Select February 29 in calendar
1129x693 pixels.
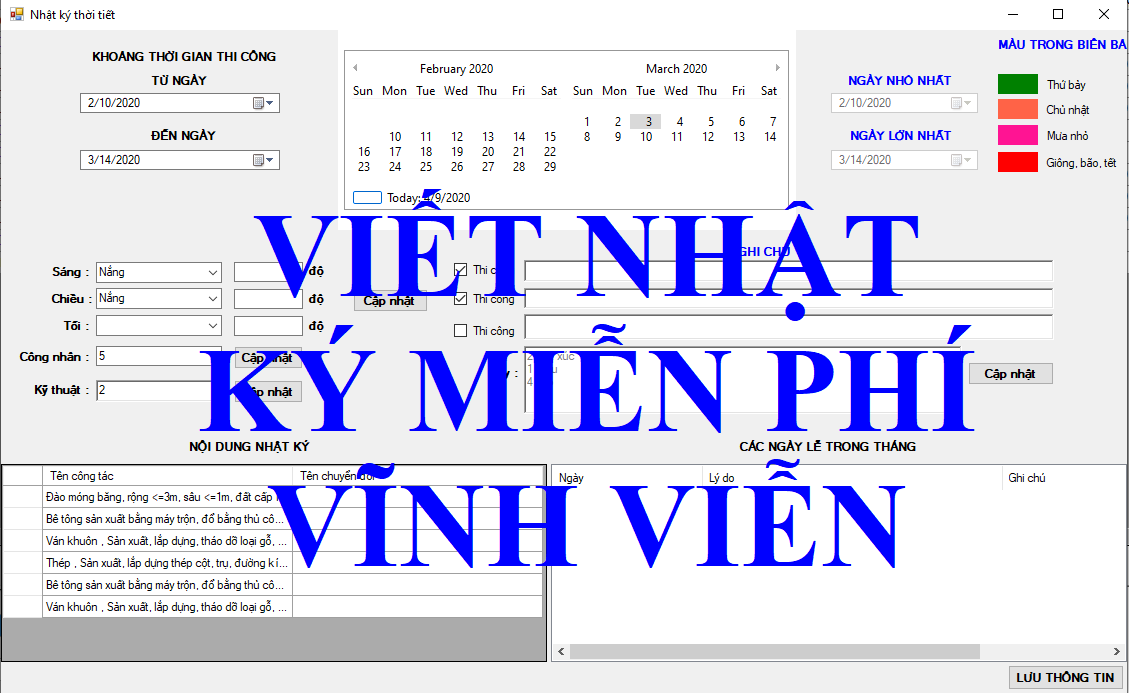[549, 167]
